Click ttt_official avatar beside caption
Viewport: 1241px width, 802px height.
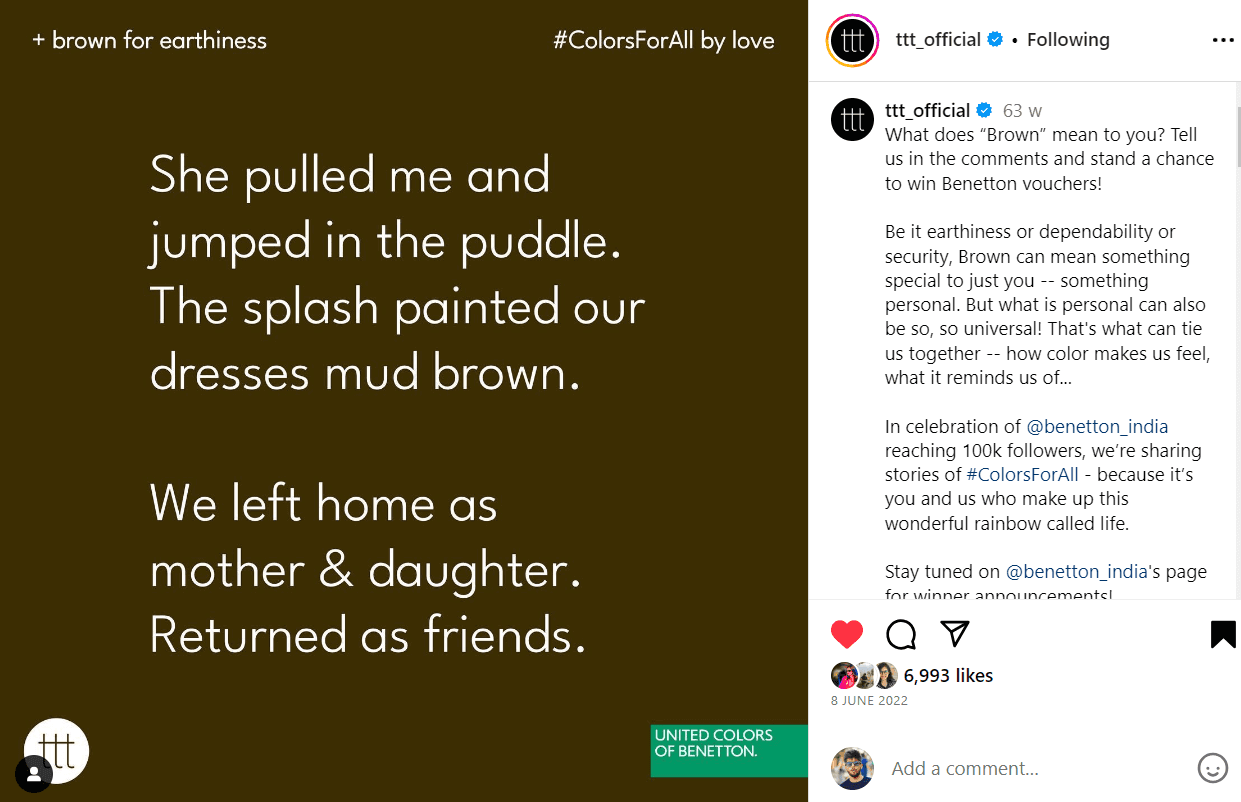click(x=852, y=120)
